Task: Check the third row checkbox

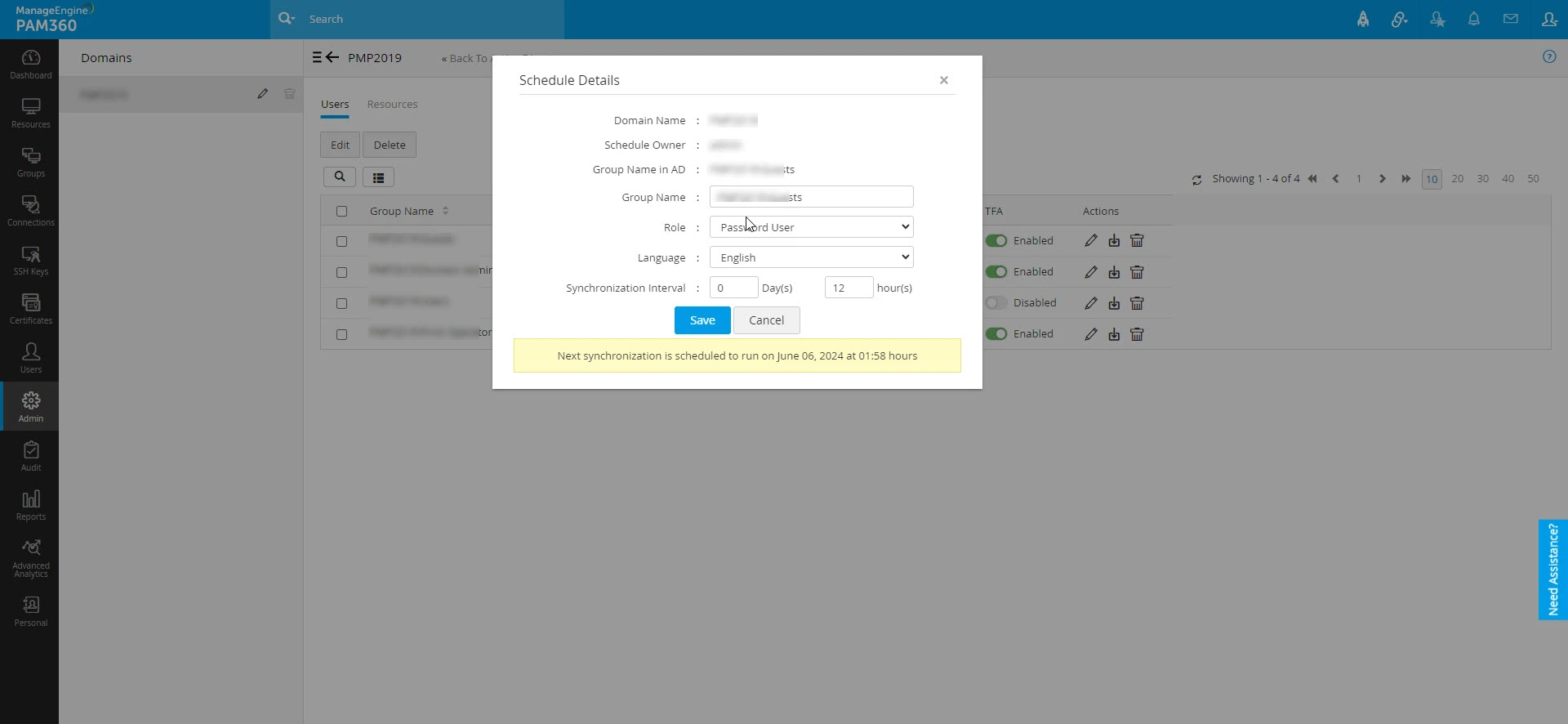Action: pos(341,304)
